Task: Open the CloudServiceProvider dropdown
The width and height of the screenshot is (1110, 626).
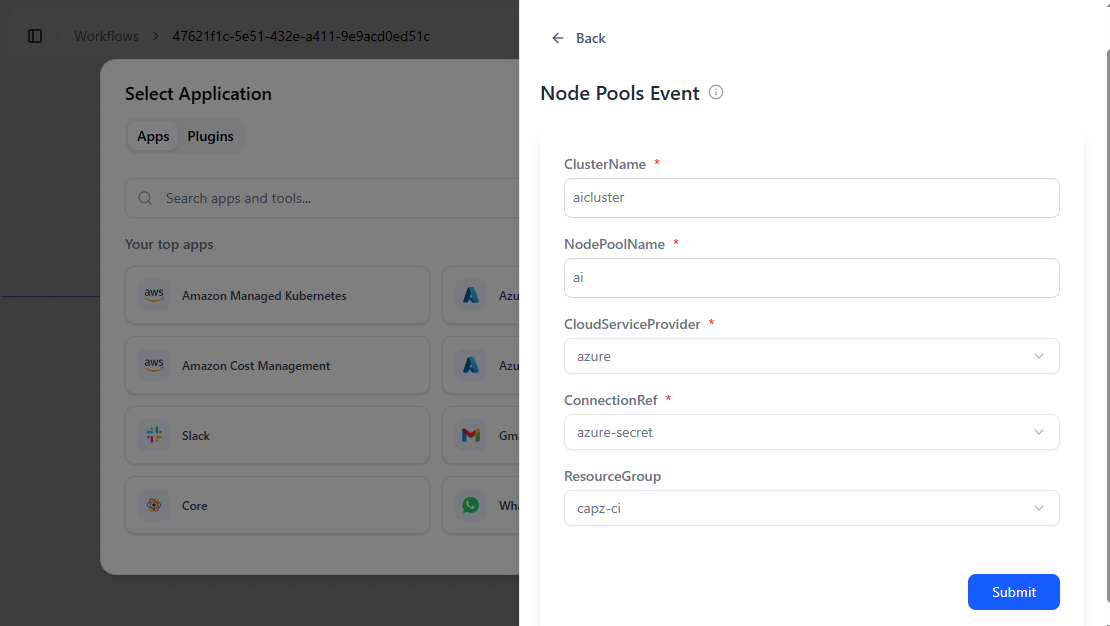Action: 811,356
